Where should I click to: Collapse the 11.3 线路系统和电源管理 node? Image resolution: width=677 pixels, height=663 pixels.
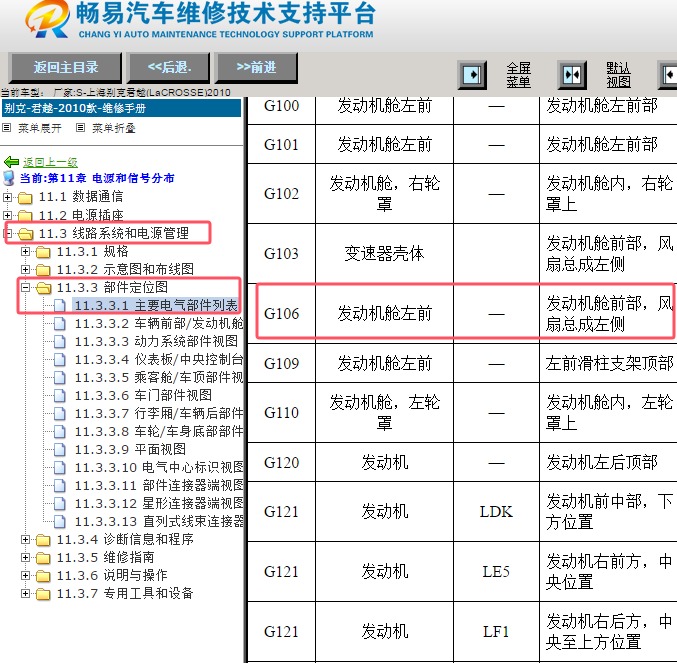tap(7, 234)
